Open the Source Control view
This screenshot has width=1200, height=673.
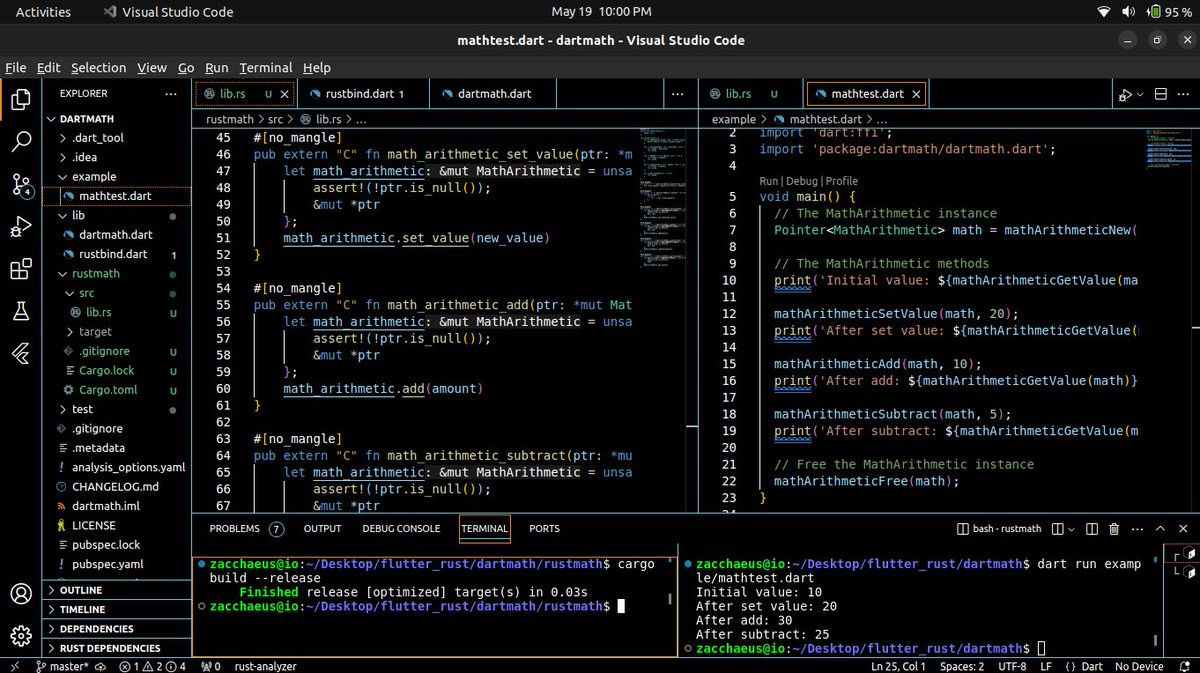[x=20, y=185]
